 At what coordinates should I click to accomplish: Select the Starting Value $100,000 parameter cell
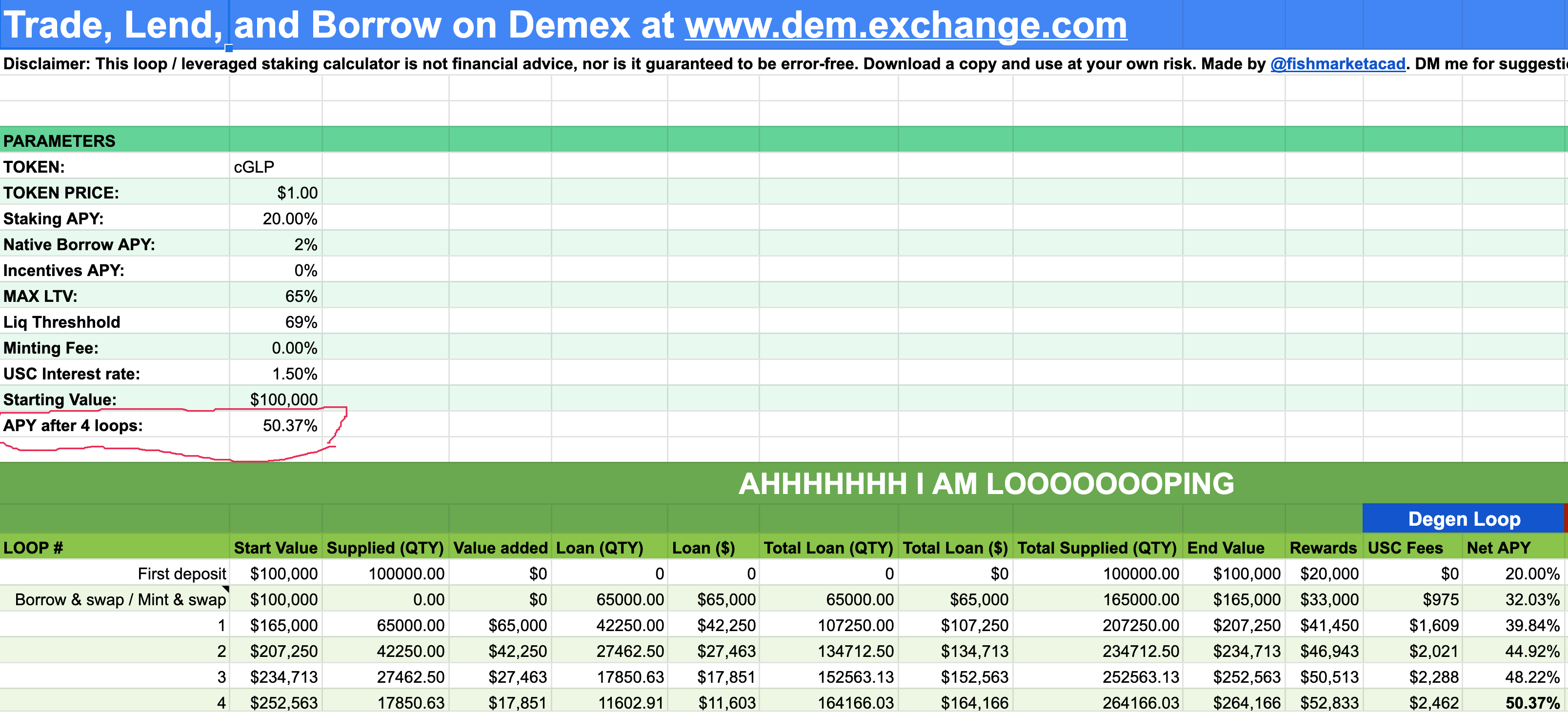tap(276, 399)
